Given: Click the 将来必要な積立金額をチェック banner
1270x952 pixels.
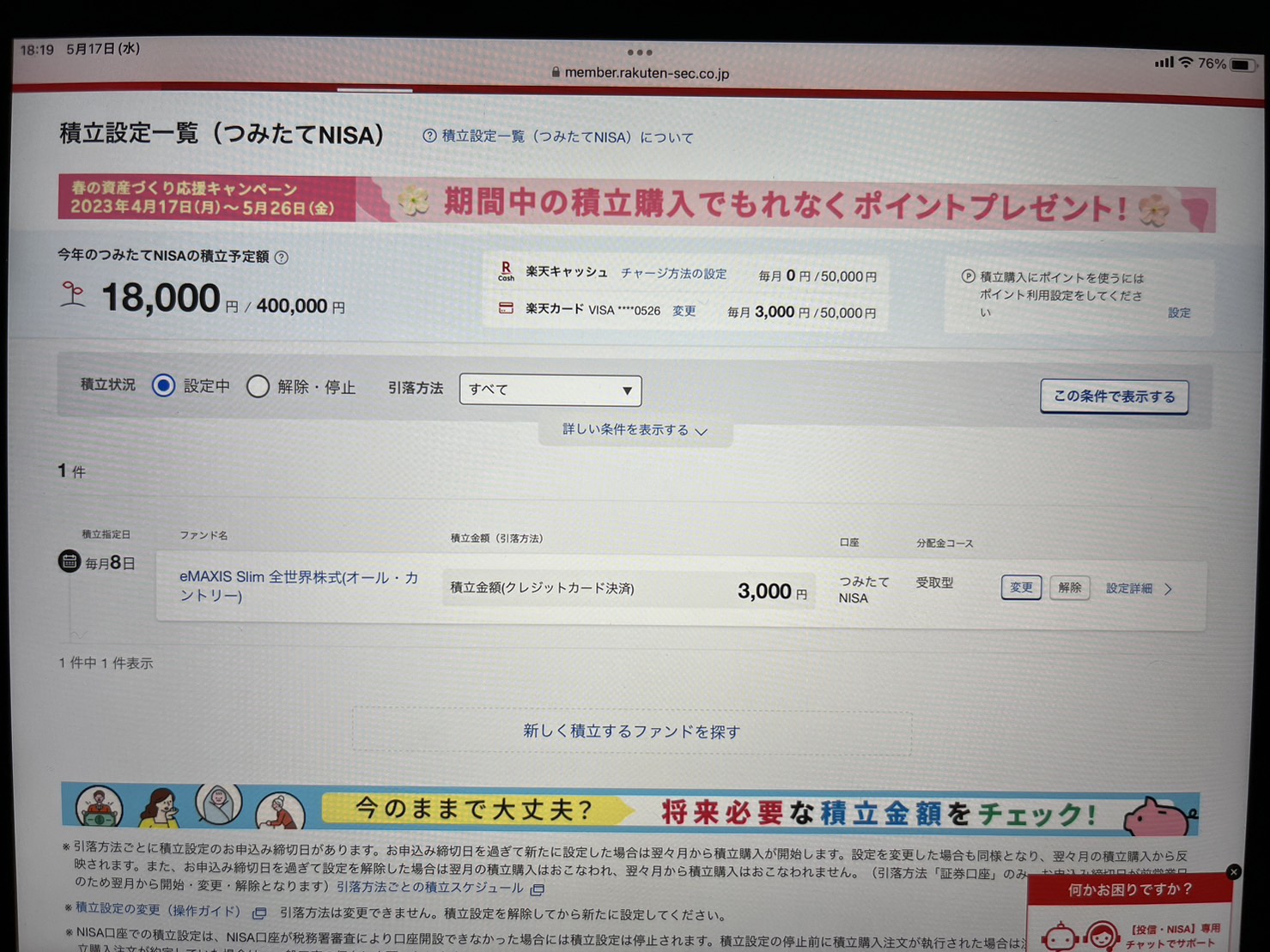Looking at the screenshot, I should click(x=630, y=810).
